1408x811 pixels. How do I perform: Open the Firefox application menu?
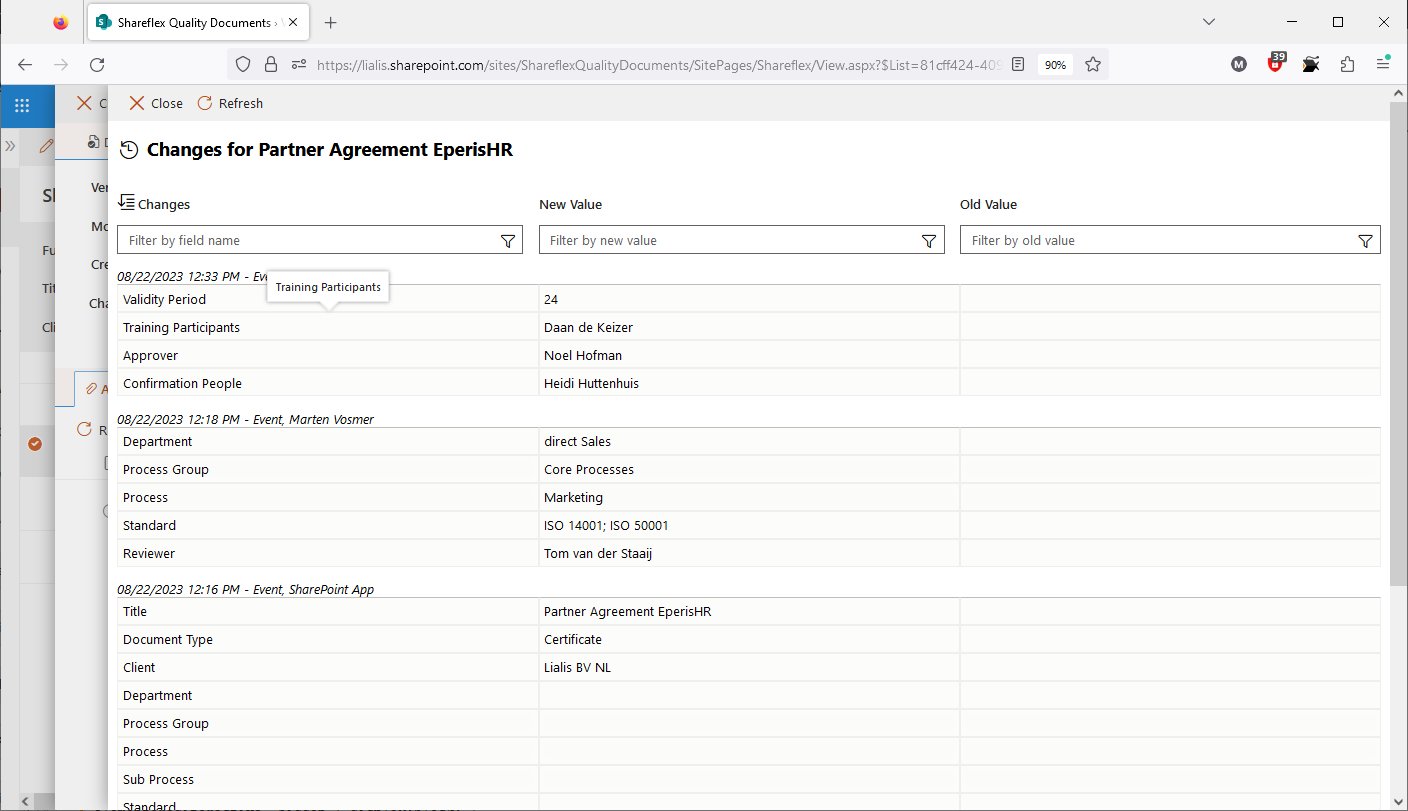(x=1383, y=64)
